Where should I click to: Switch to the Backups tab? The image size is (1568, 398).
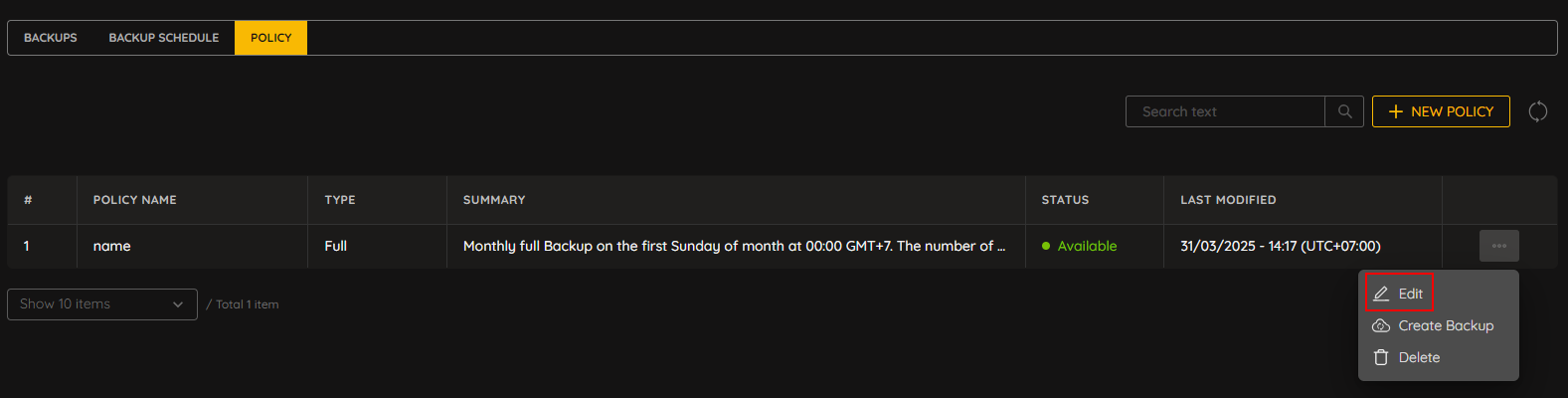pos(51,38)
